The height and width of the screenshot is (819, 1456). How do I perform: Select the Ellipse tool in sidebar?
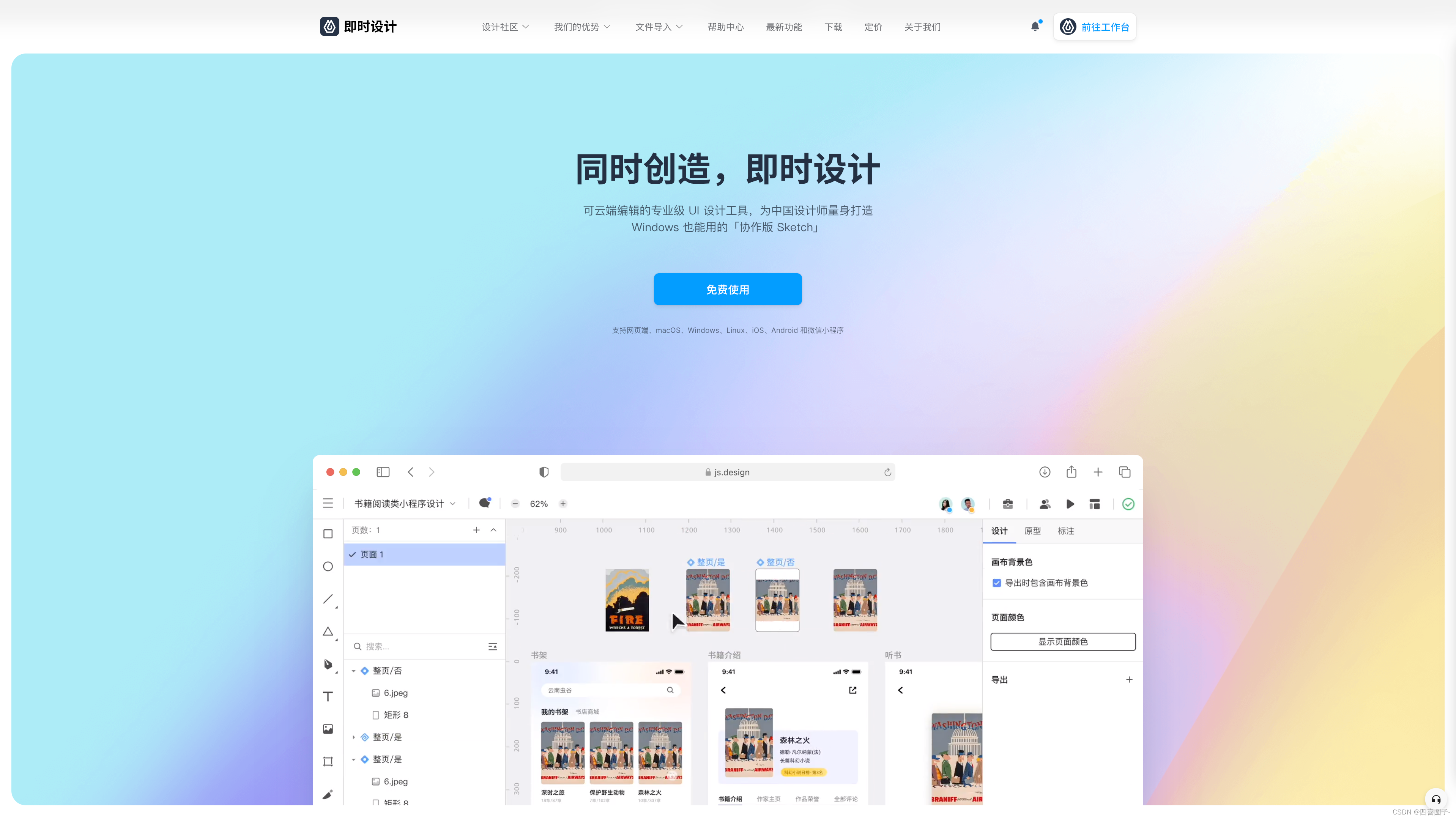pos(328,566)
